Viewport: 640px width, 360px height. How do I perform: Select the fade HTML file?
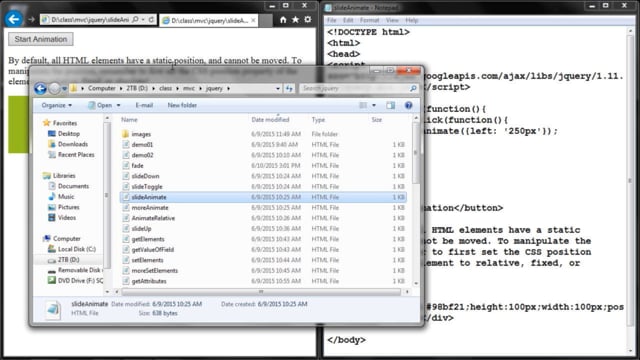tap(137, 165)
